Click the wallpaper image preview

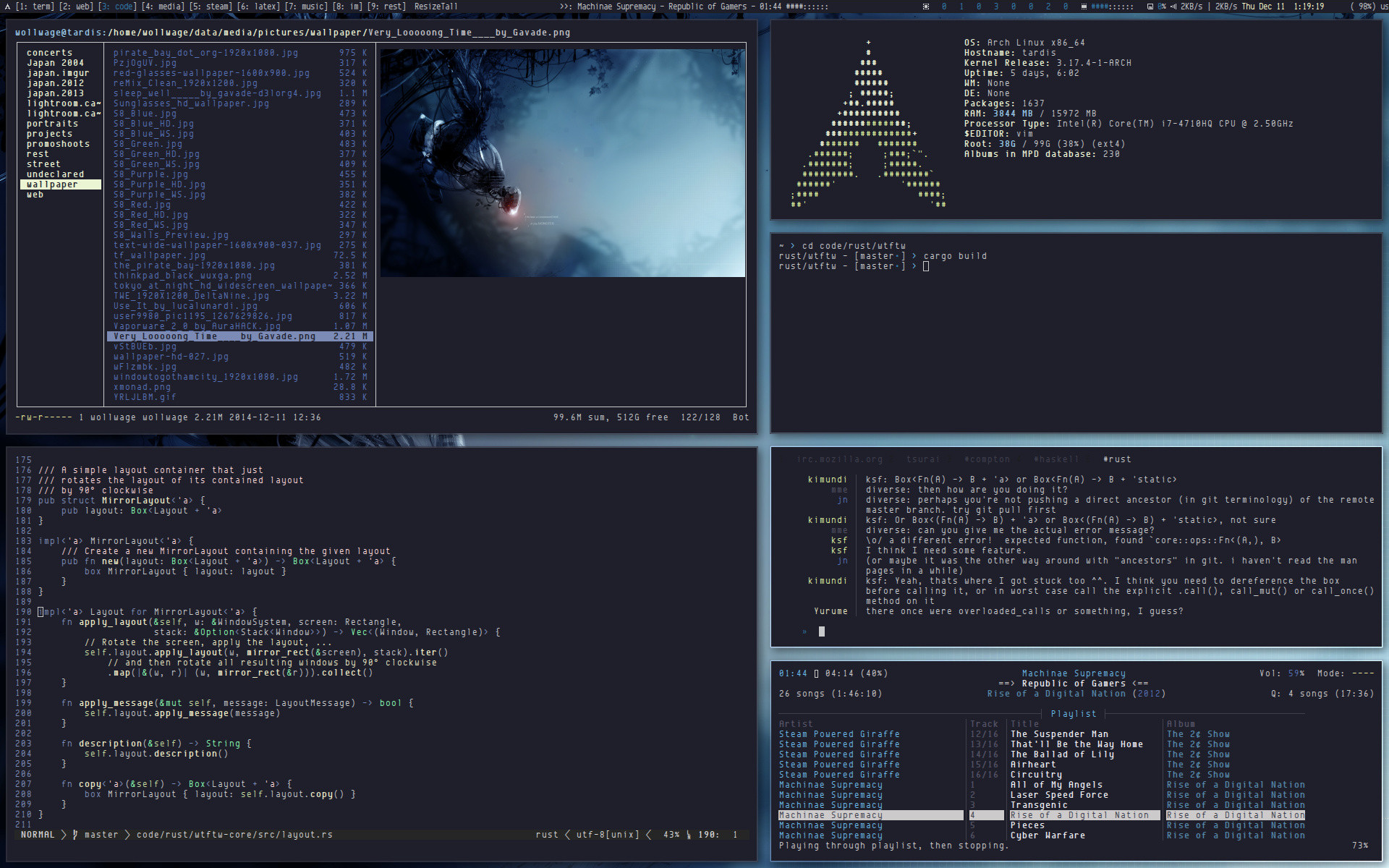(562, 163)
